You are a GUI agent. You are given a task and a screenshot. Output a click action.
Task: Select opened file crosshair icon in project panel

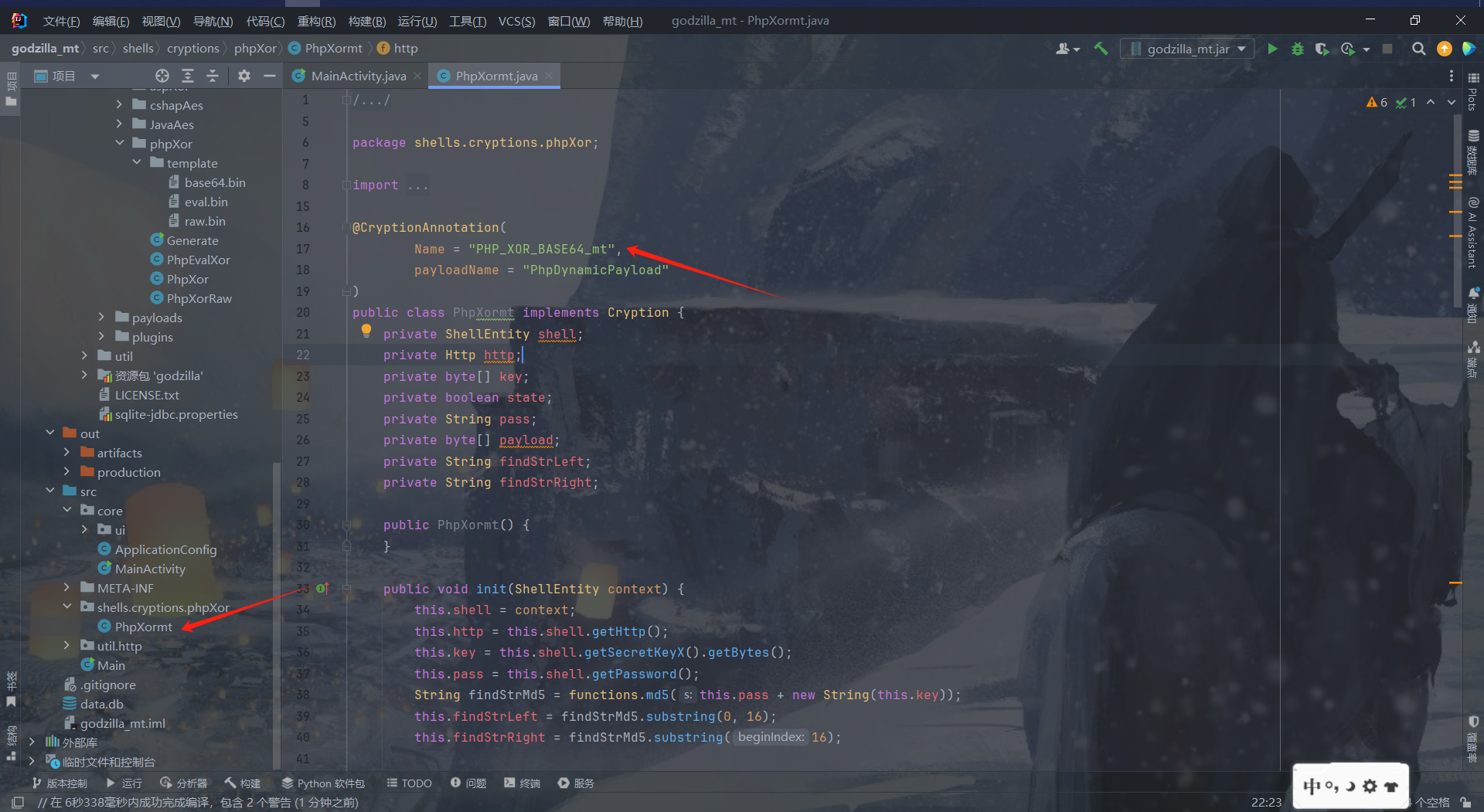tap(162, 76)
